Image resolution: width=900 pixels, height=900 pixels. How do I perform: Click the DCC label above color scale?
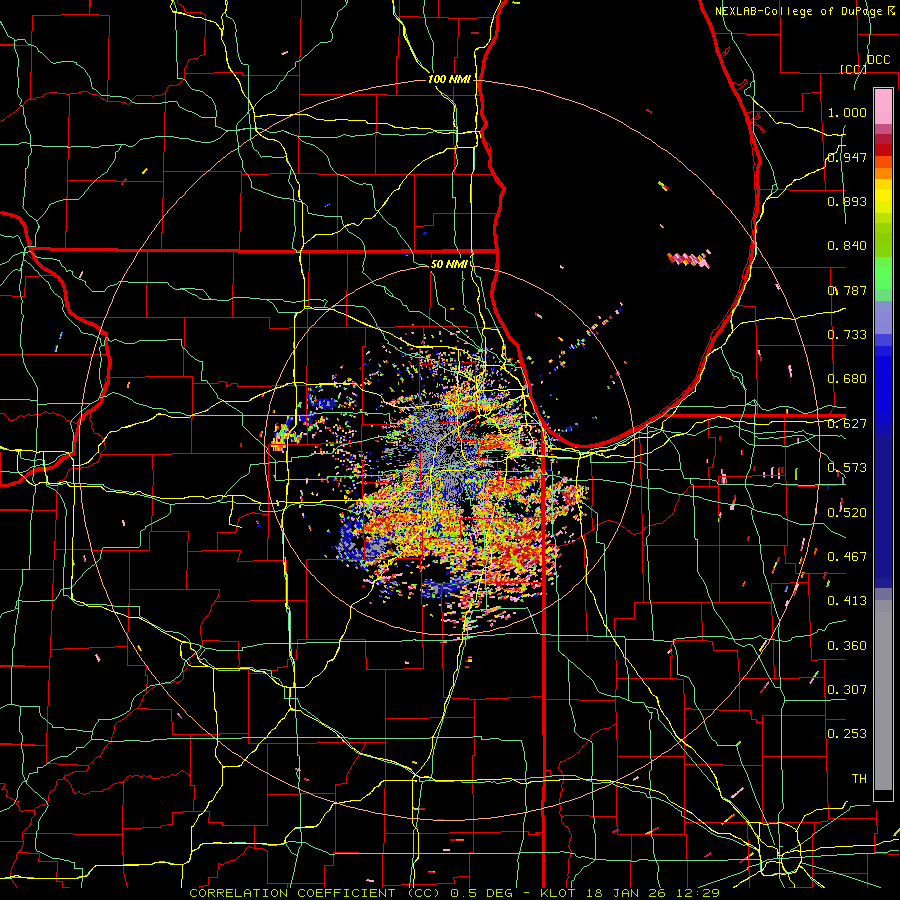(879, 60)
